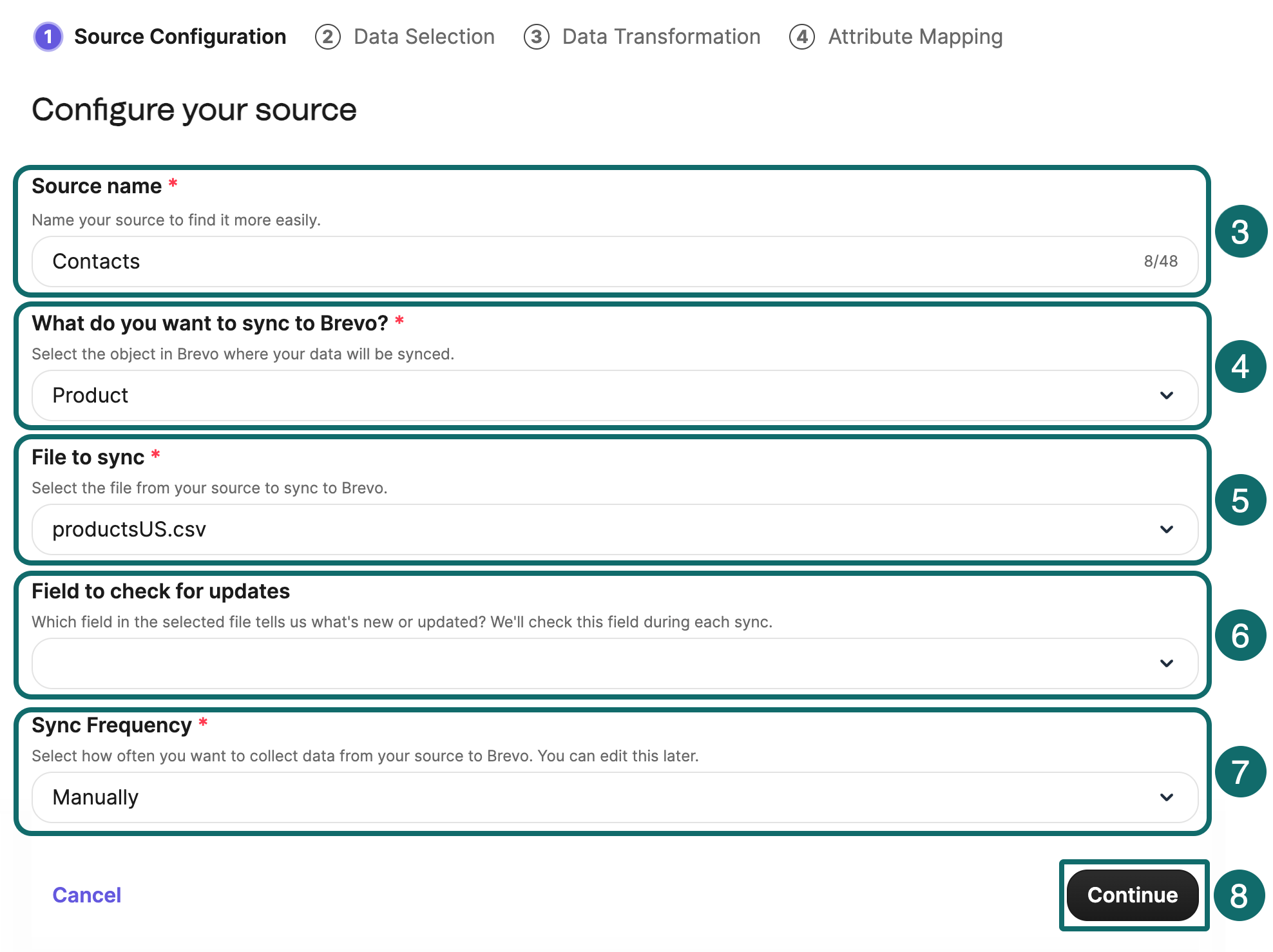Click the step 1 circle icon
1273x952 pixels.
pyautogui.click(x=48, y=37)
